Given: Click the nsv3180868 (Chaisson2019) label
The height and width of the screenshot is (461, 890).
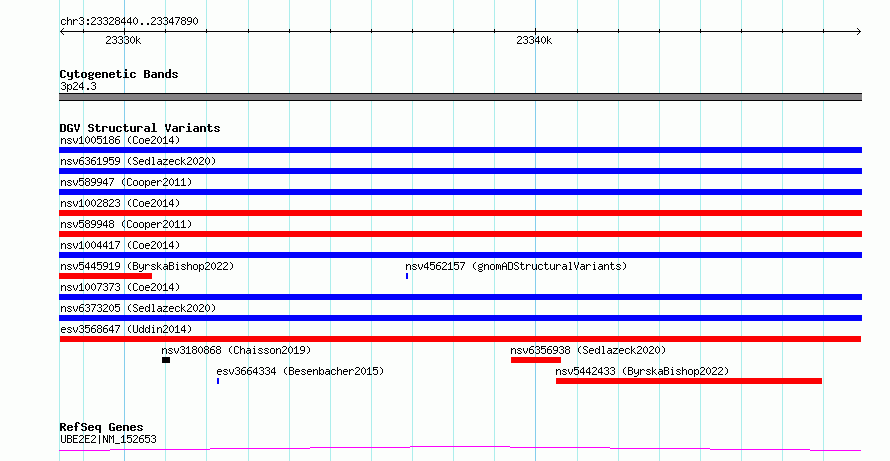Looking at the screenshot, I should [x=236, y=350].
